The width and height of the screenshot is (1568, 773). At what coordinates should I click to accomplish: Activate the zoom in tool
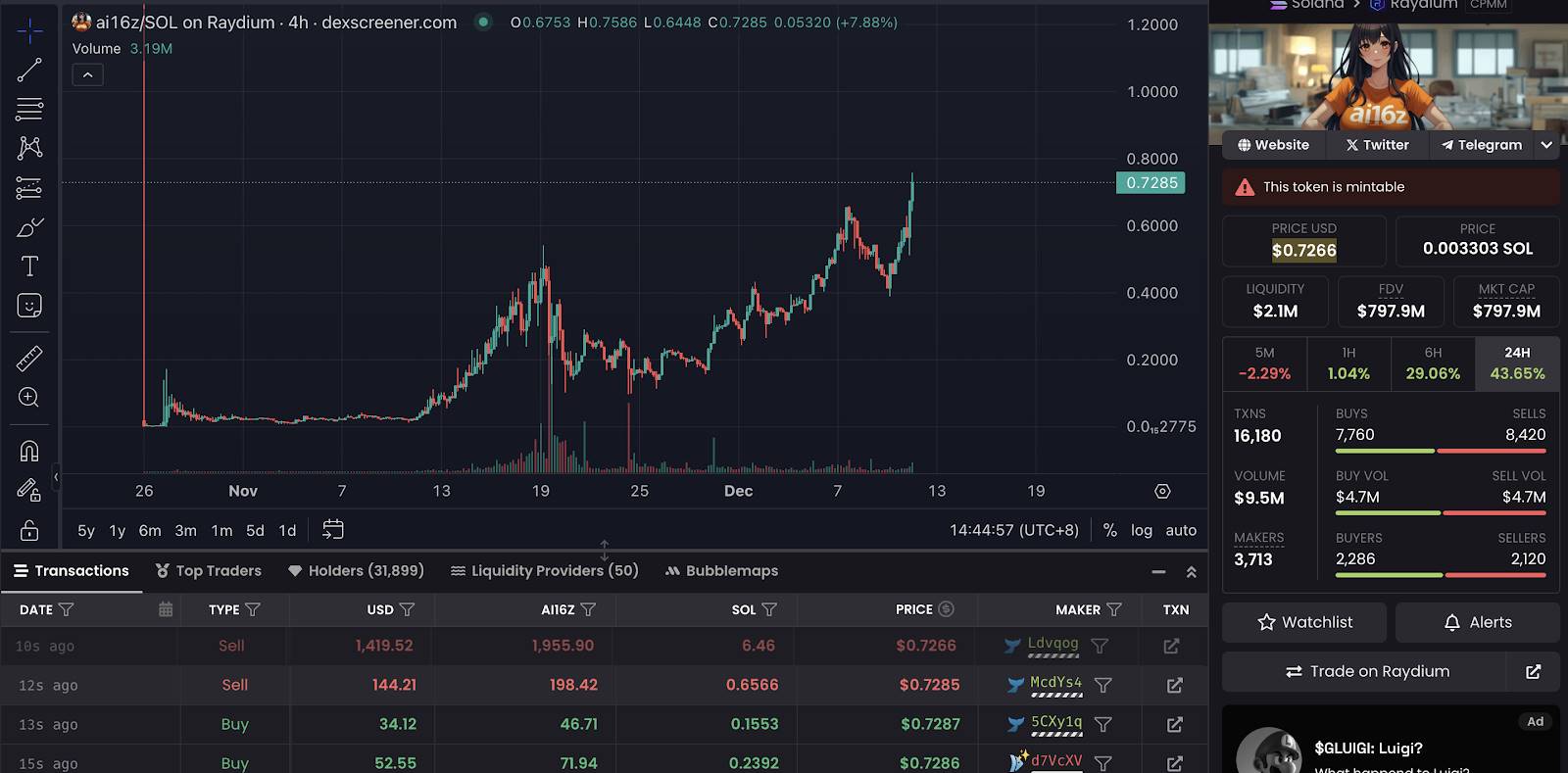coord(29,398)
